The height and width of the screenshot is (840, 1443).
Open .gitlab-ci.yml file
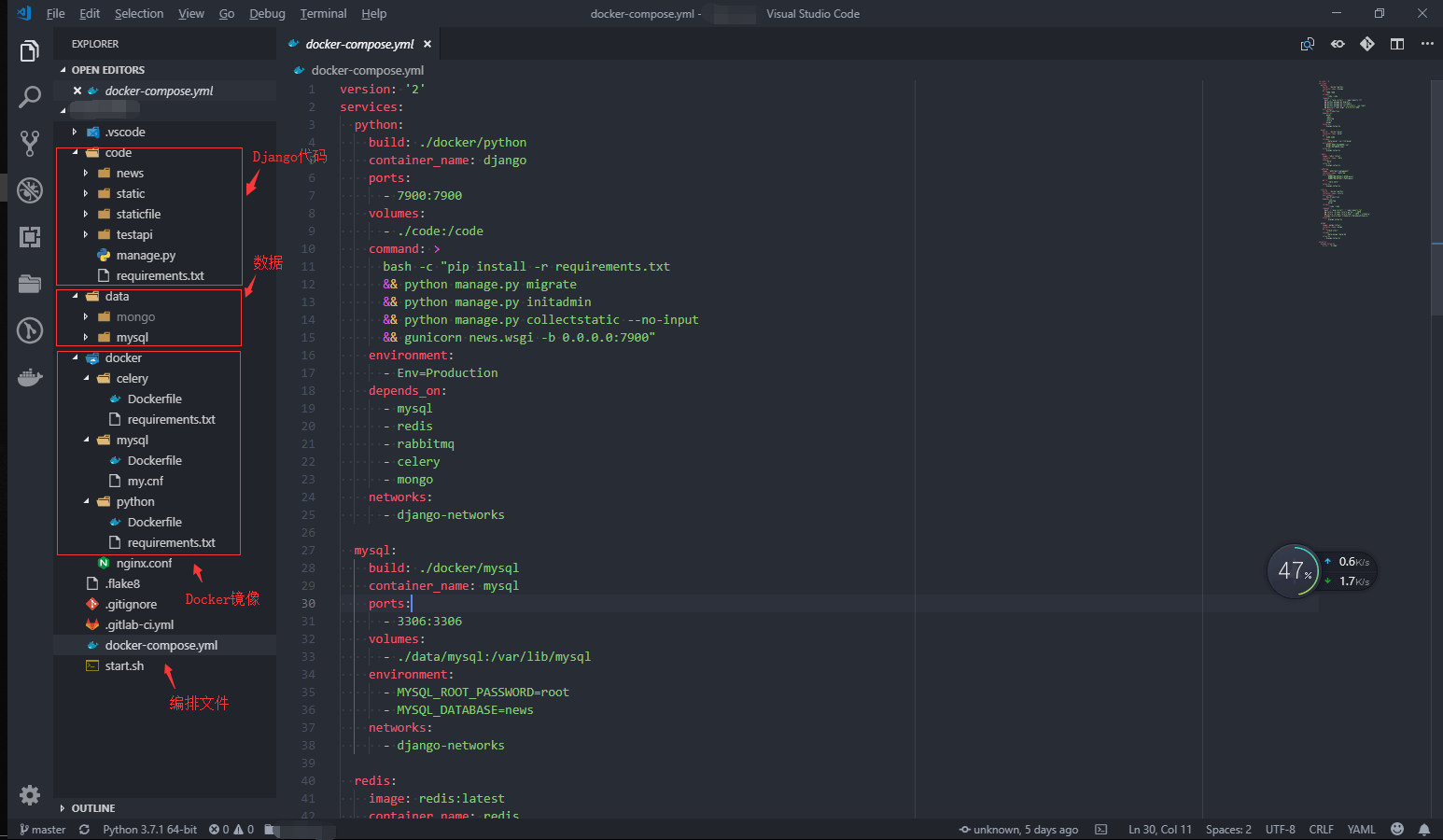point(139,625)
